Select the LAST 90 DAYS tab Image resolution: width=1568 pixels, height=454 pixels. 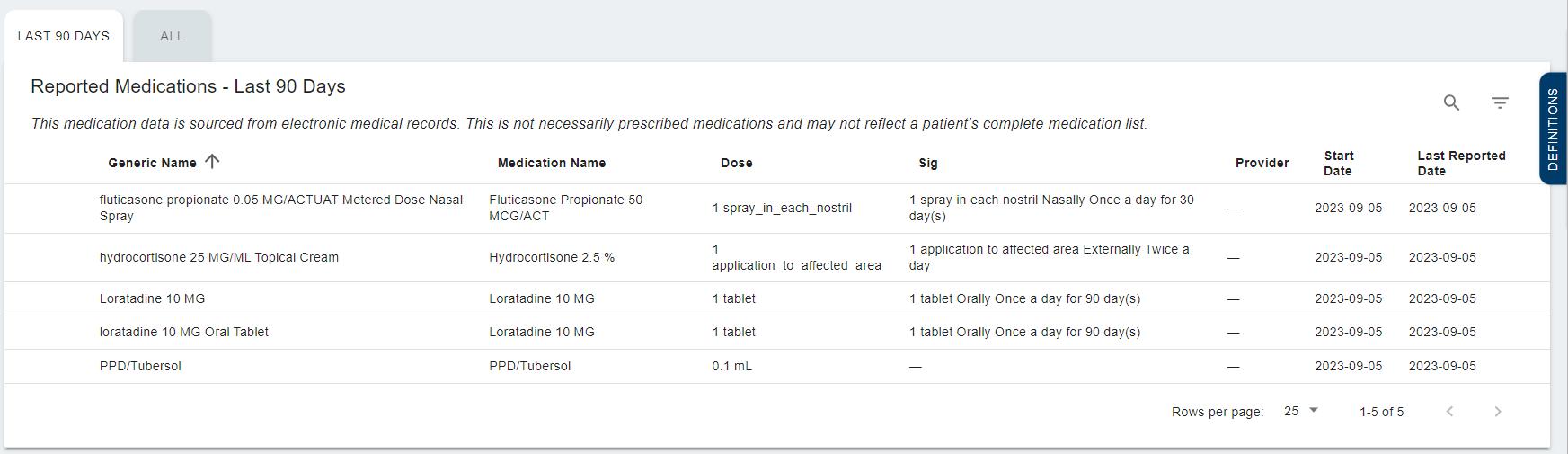64,37
